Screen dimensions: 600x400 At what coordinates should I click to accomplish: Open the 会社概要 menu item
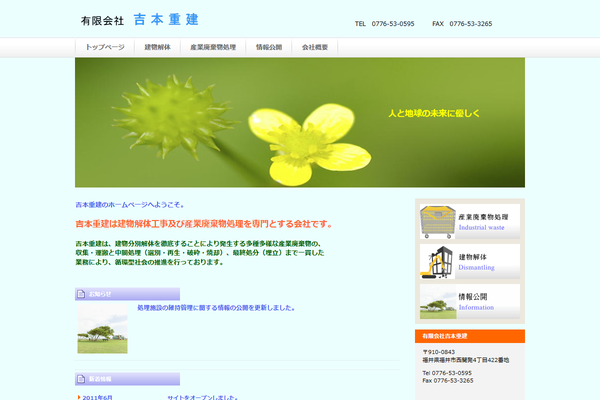coord(315,47)
